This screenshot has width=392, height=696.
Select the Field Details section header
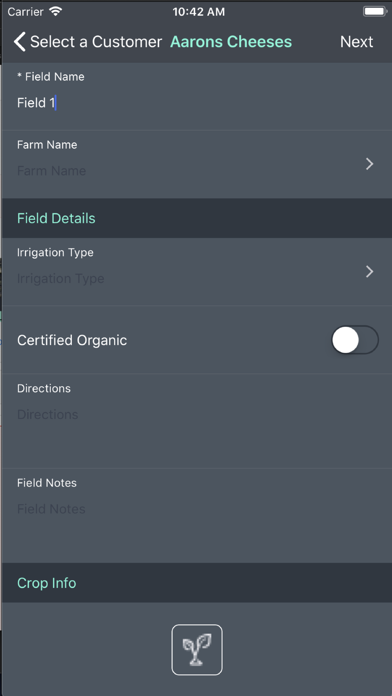click(x=196, y=218)
